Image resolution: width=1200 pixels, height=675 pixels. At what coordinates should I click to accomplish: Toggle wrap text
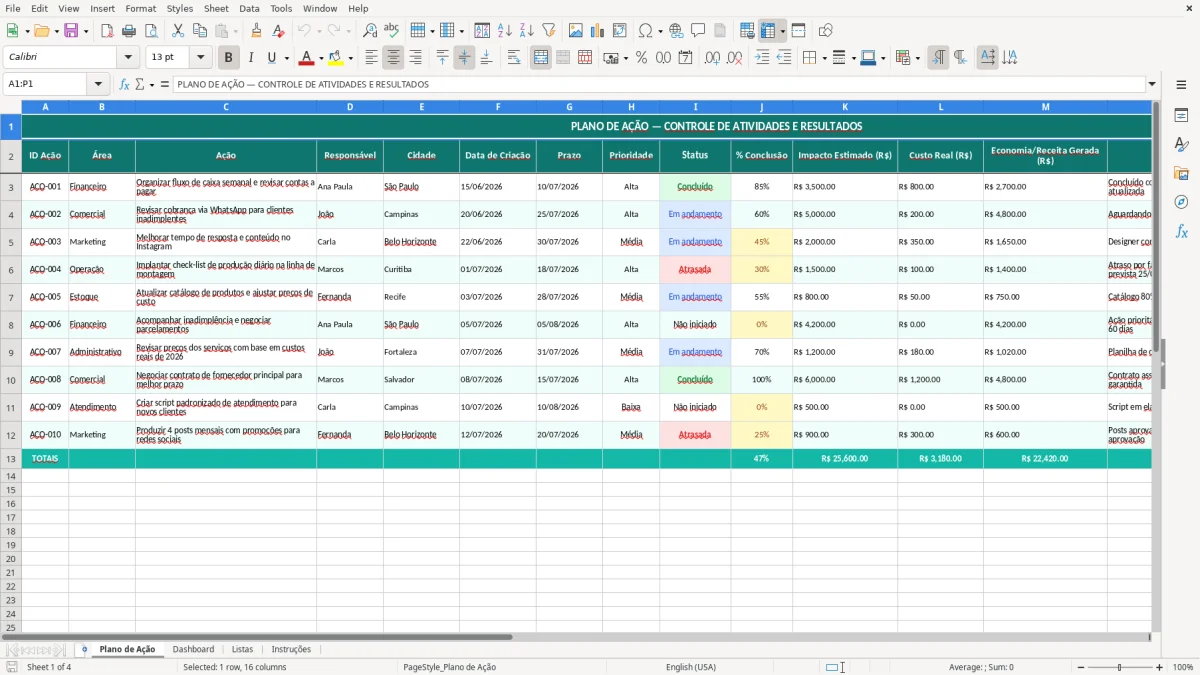(513, 58)
